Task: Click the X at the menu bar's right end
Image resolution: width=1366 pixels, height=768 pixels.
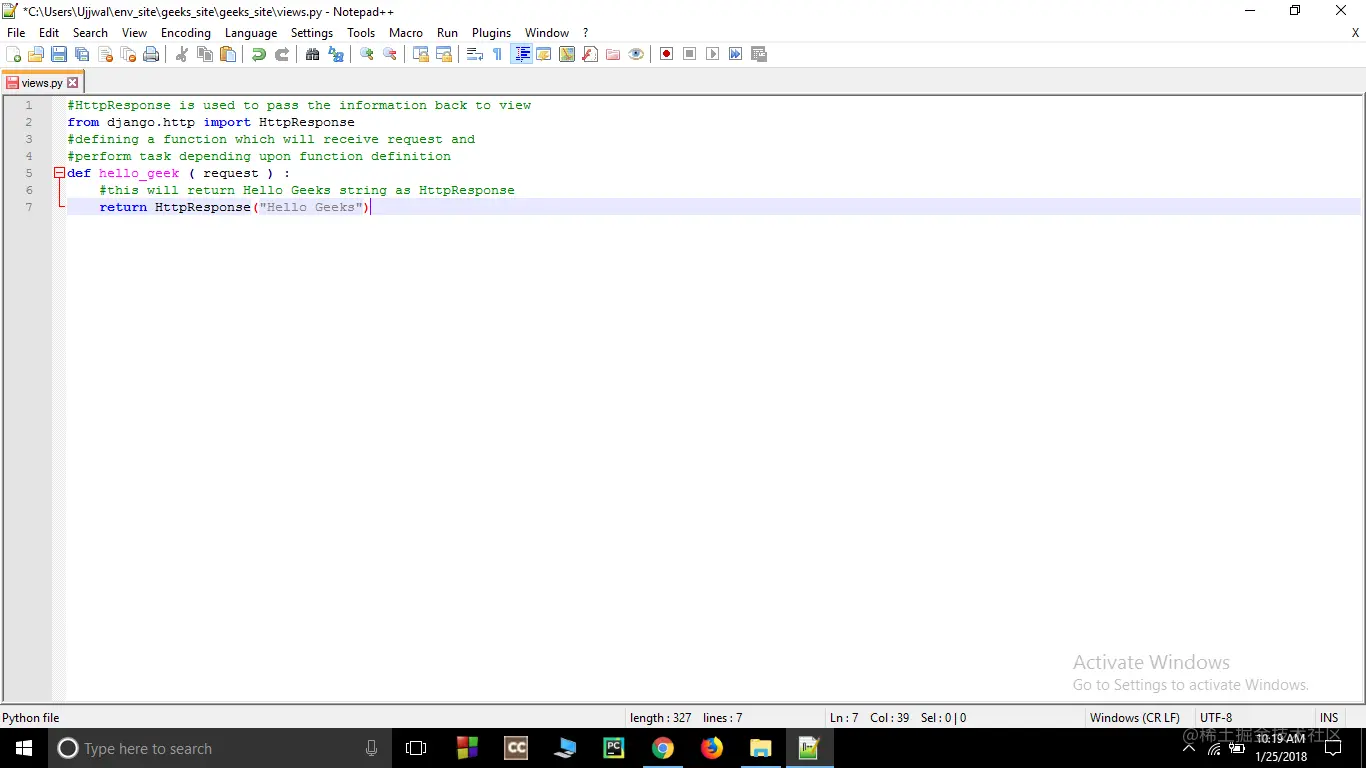Action: 1356,32
